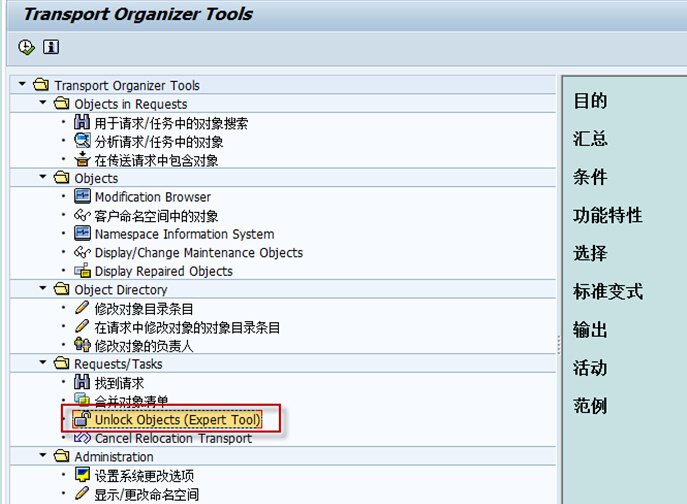This screenshot has width=687, height=504.
Task: Click magnifier icon beside 分析请求/任务中的对象
Action: point(82,141)
